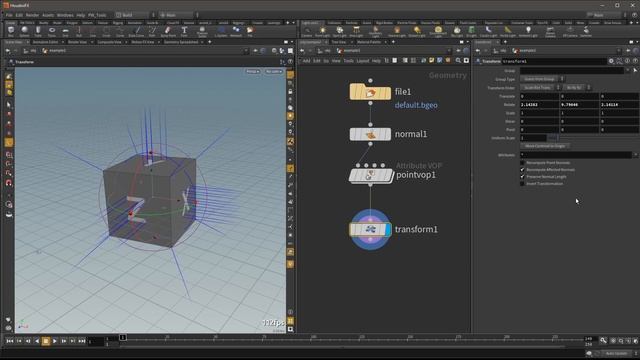Image resolution: width=640 pixels, height=360 pixels.
Task: Open the File menu
Action: click(x=9, y=15)
